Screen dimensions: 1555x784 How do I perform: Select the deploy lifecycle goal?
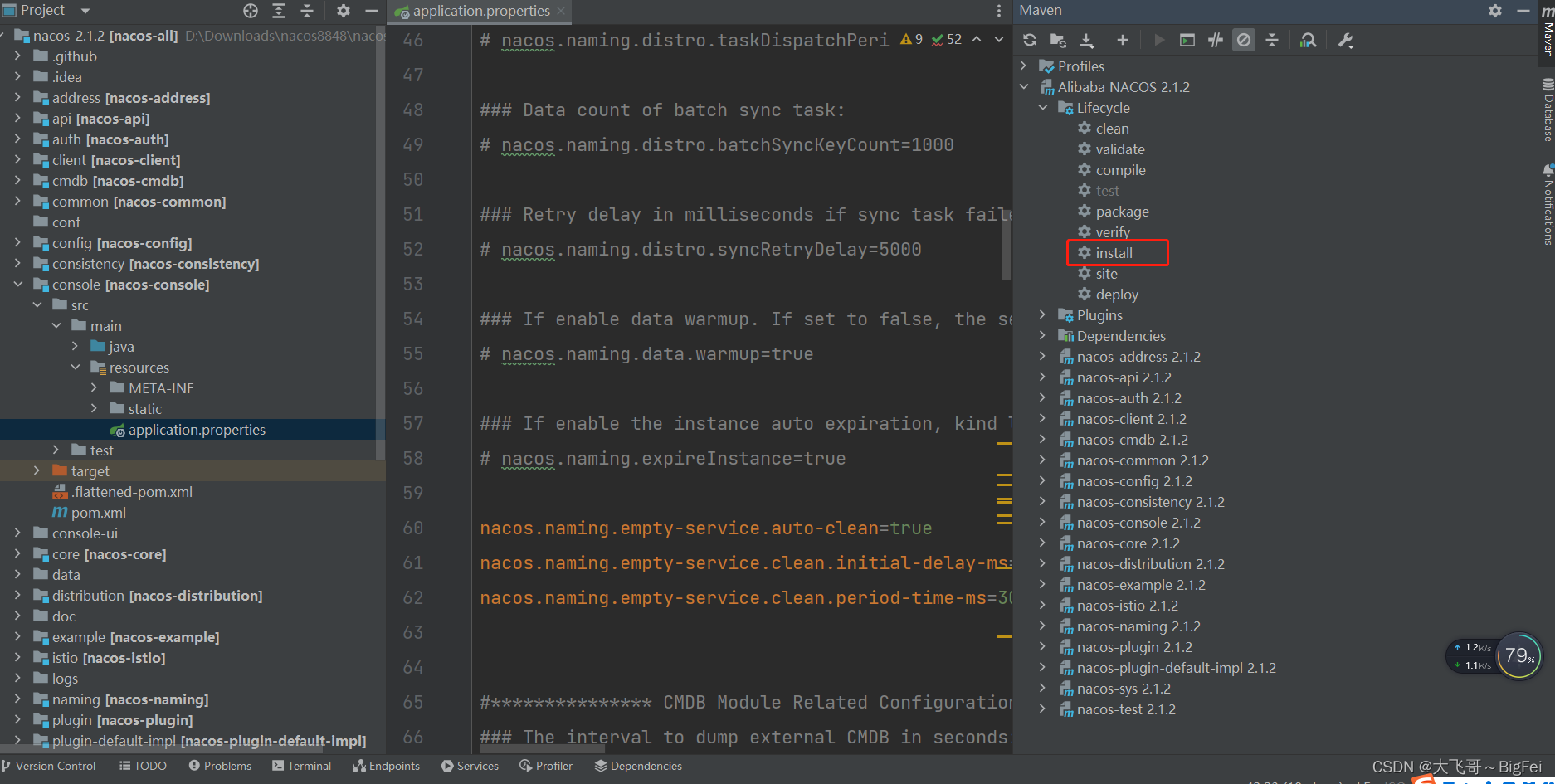1117,295
